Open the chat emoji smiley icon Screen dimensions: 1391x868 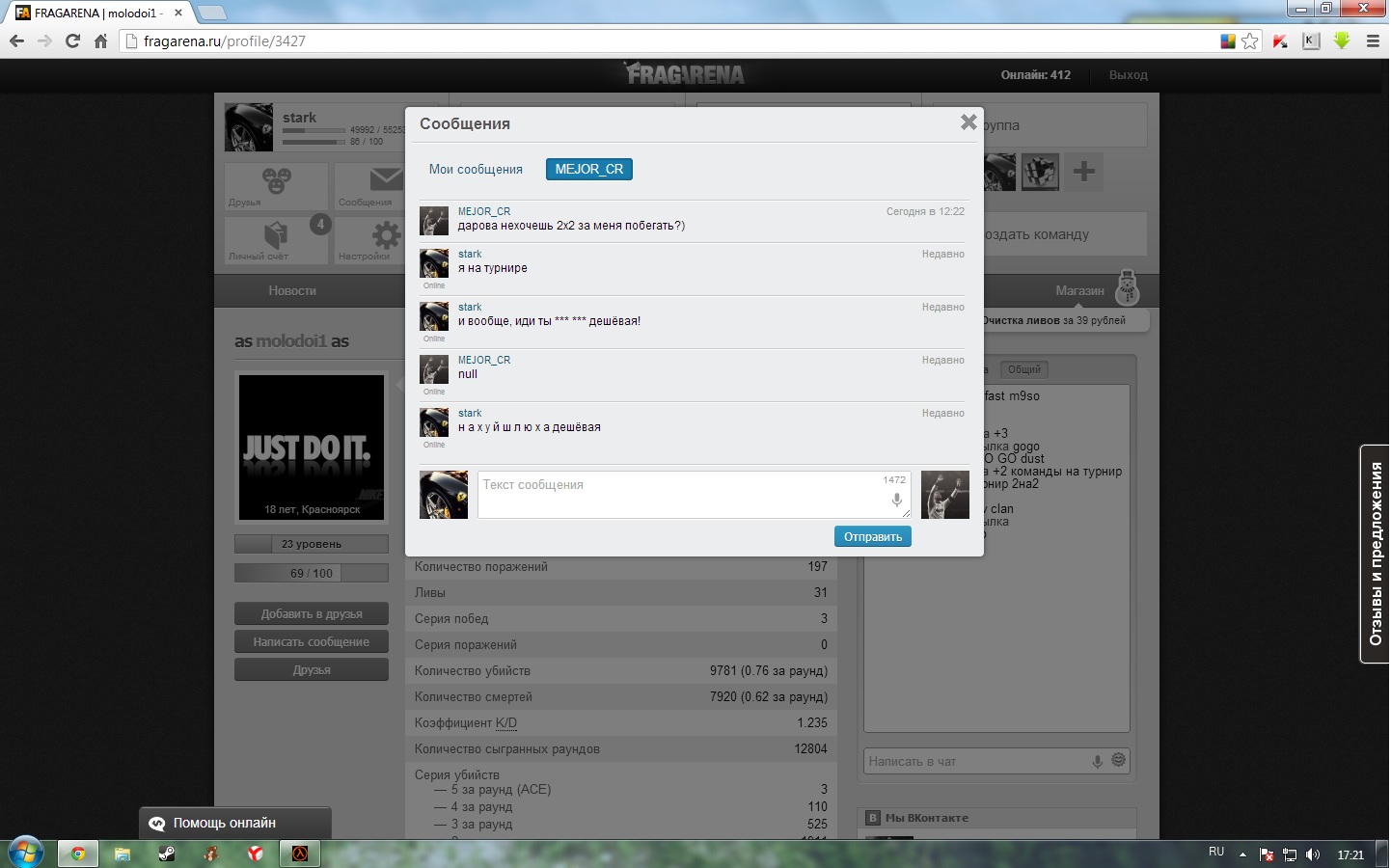pos(1119,760)
